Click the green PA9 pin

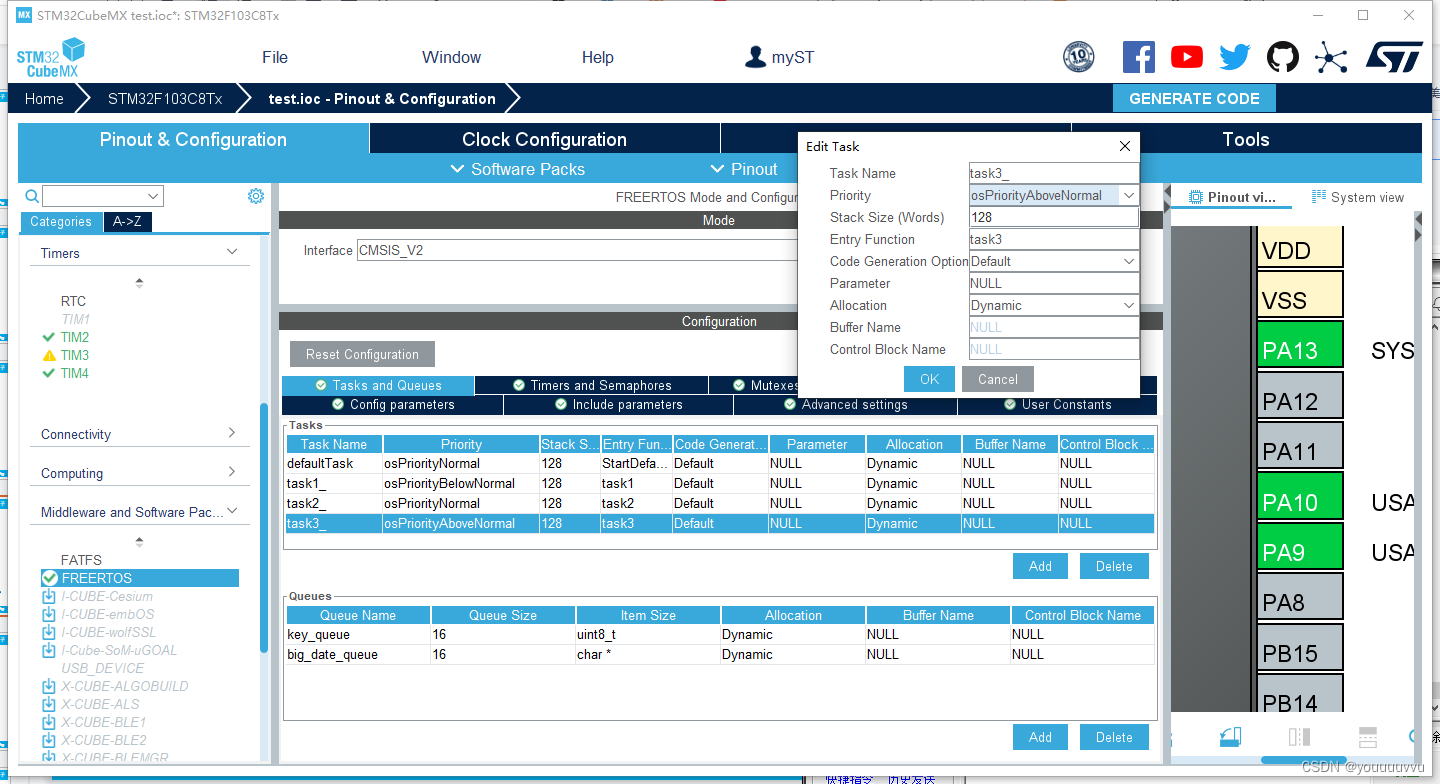[x=1300, y=547]
